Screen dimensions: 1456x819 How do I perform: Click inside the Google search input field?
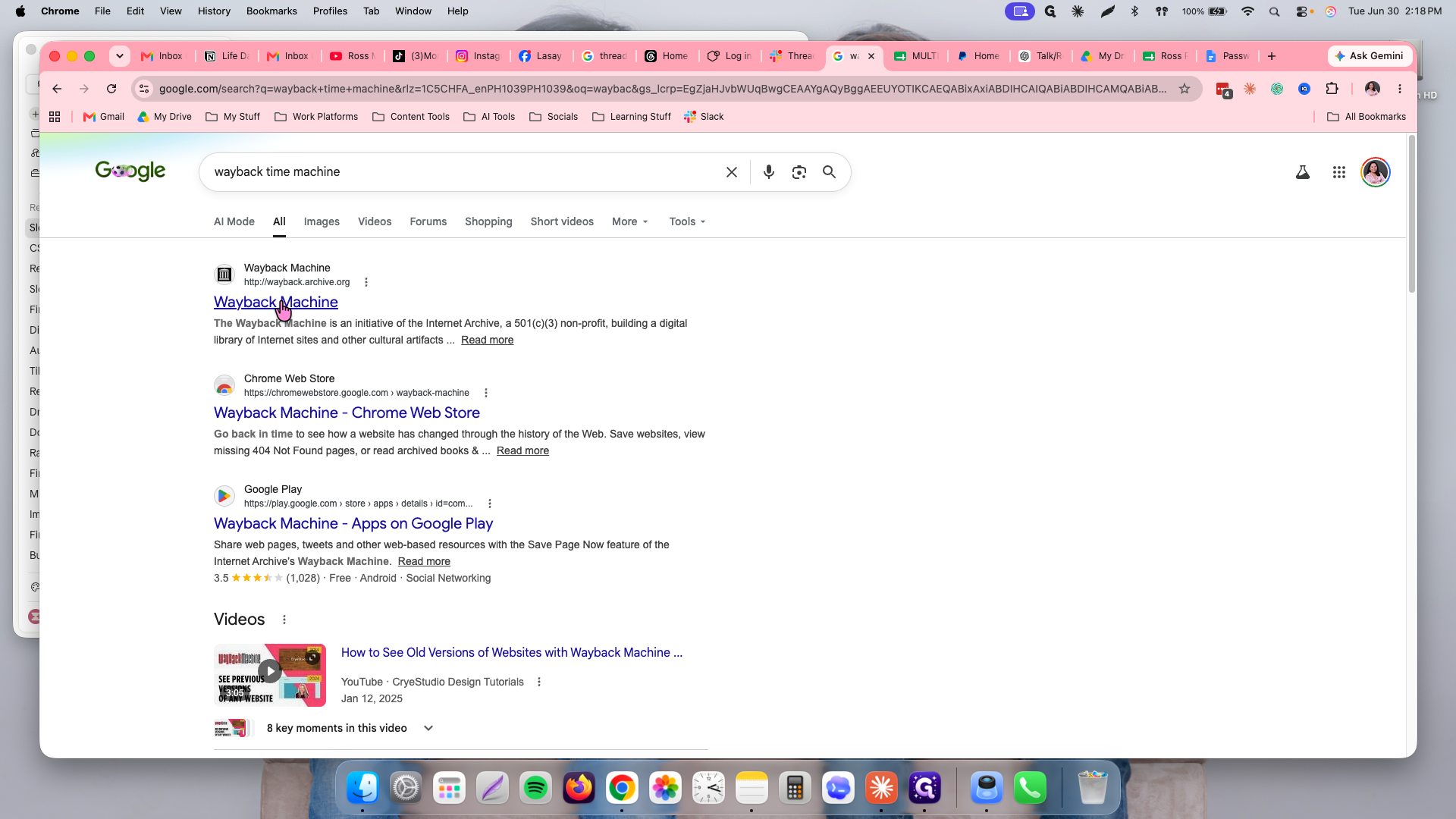(x=463, y=172)
